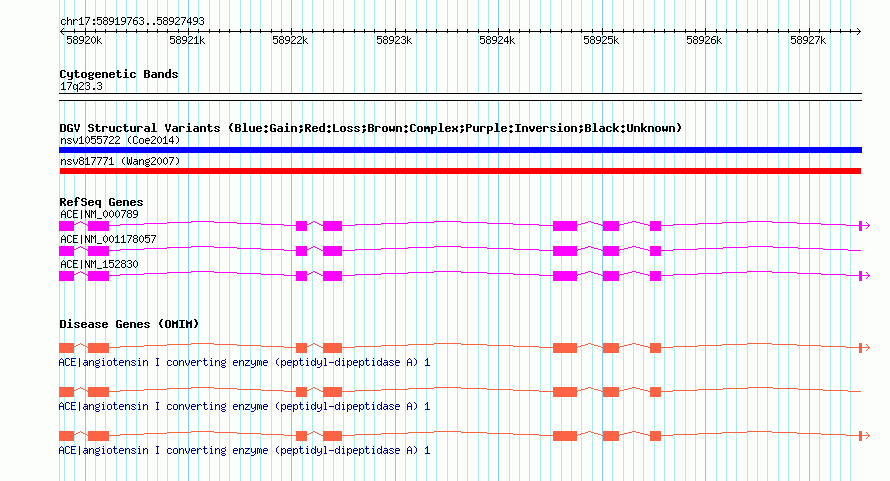Click the widest magenta exon of NM_001178057
This screenshot has height=481, width=890.
[565, 251]
